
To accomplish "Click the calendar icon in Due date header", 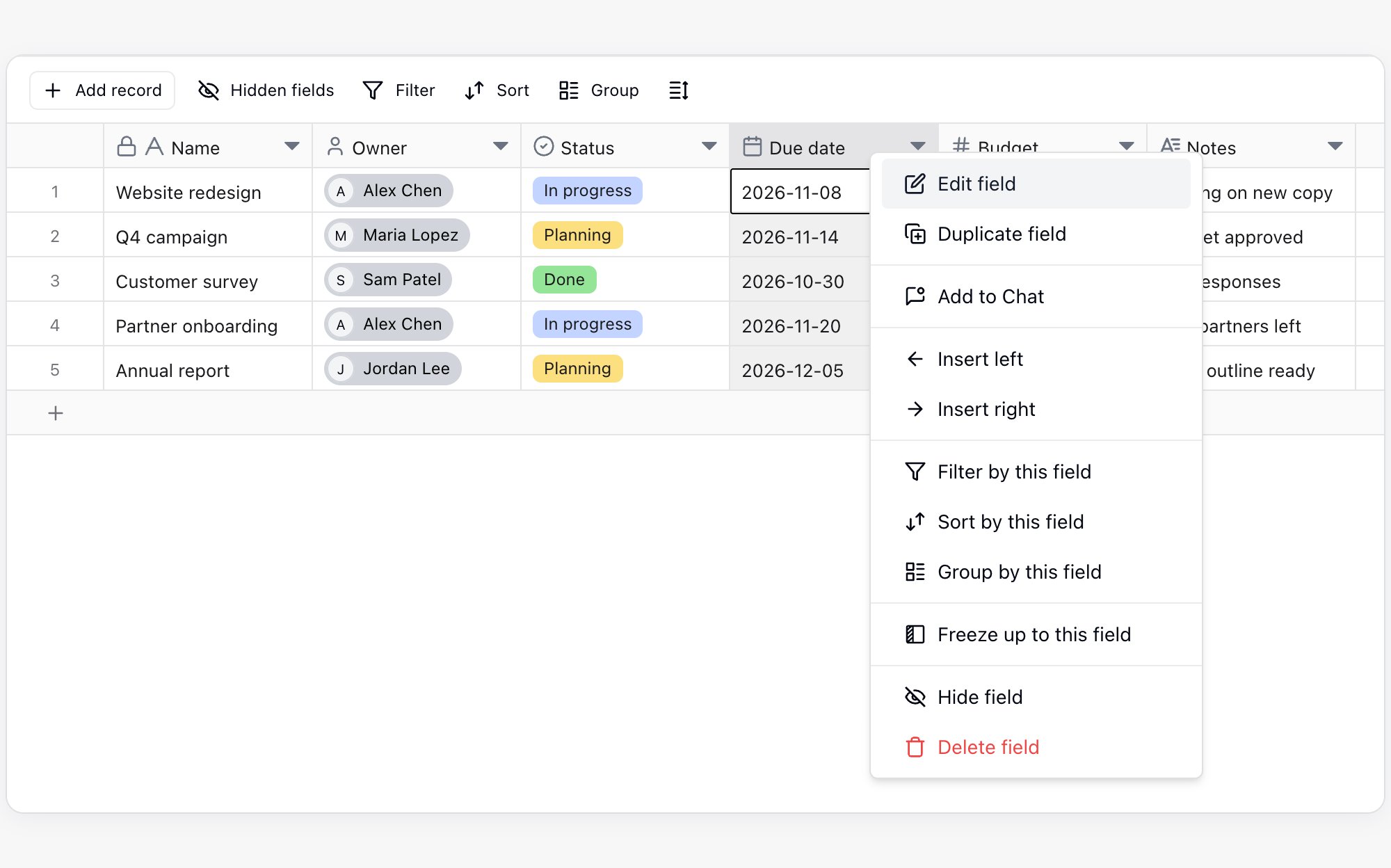I will coord(752,146).
